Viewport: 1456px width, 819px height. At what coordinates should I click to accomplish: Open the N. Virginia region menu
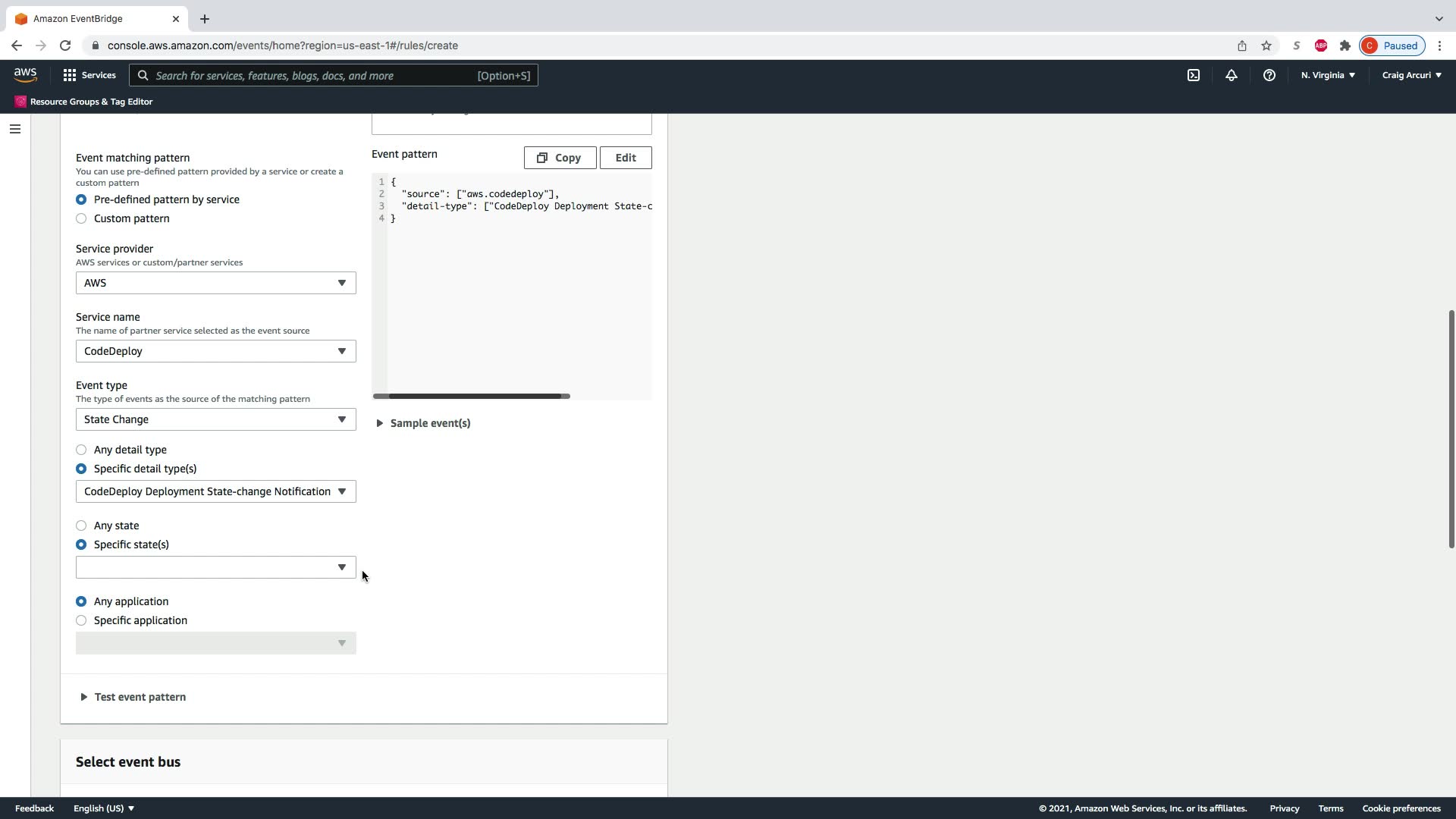tap(1327, 75)
